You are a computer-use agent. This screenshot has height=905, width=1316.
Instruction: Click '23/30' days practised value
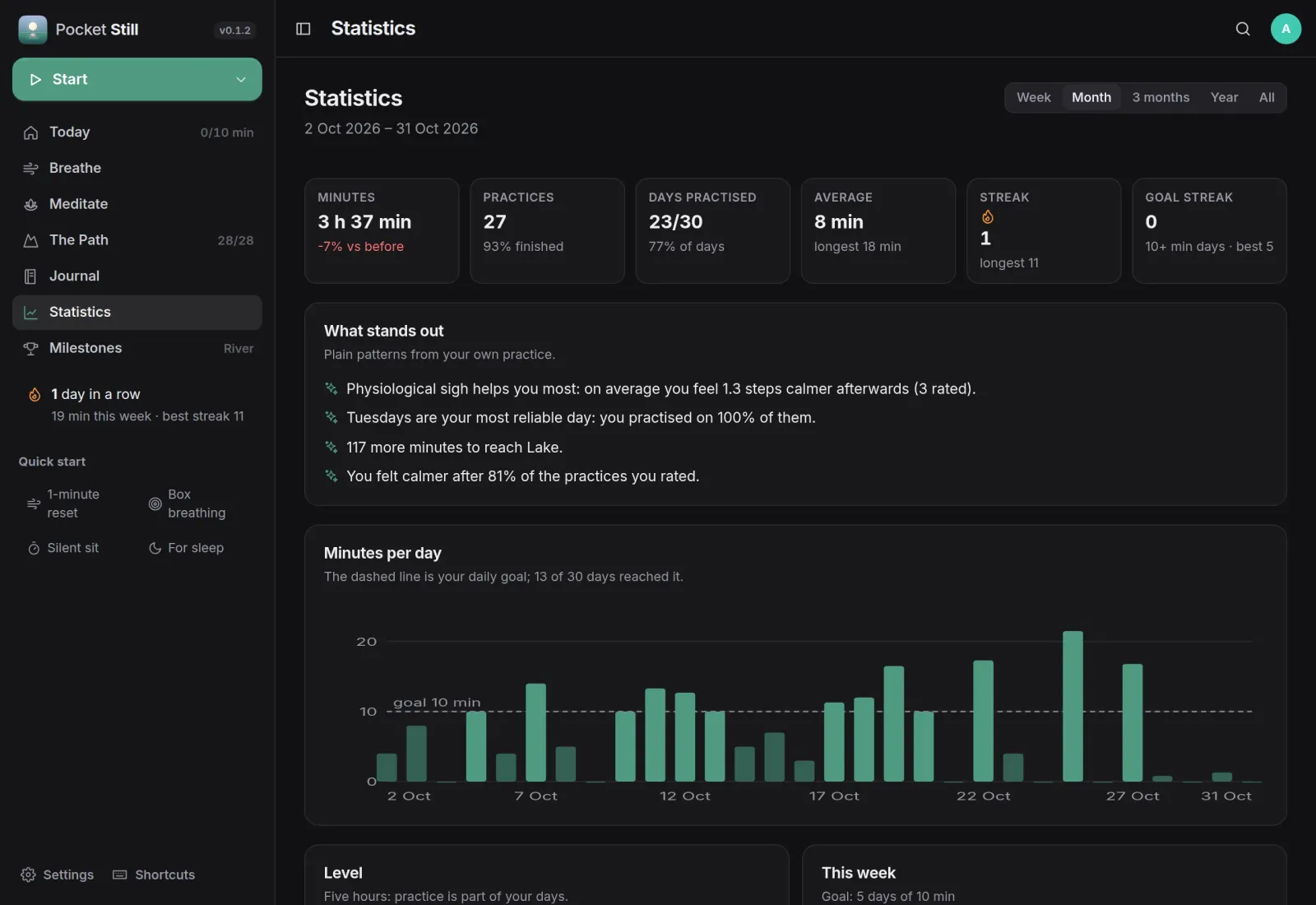675,222
